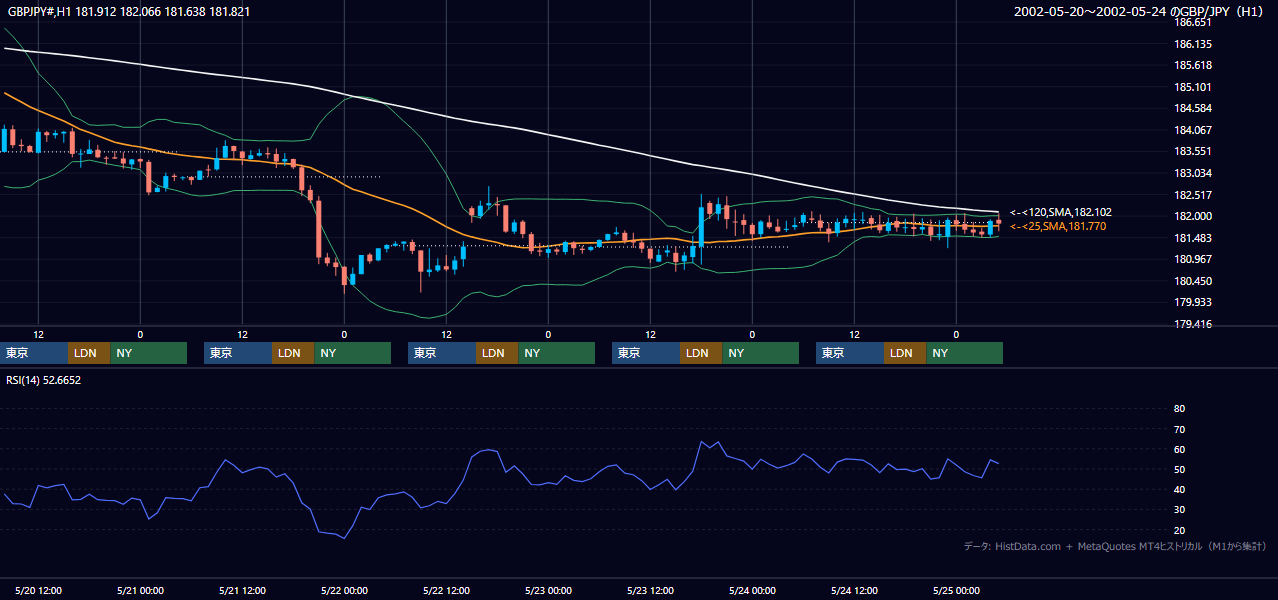
Task: Click RSI scale value 30
Action: (1179, 510)
